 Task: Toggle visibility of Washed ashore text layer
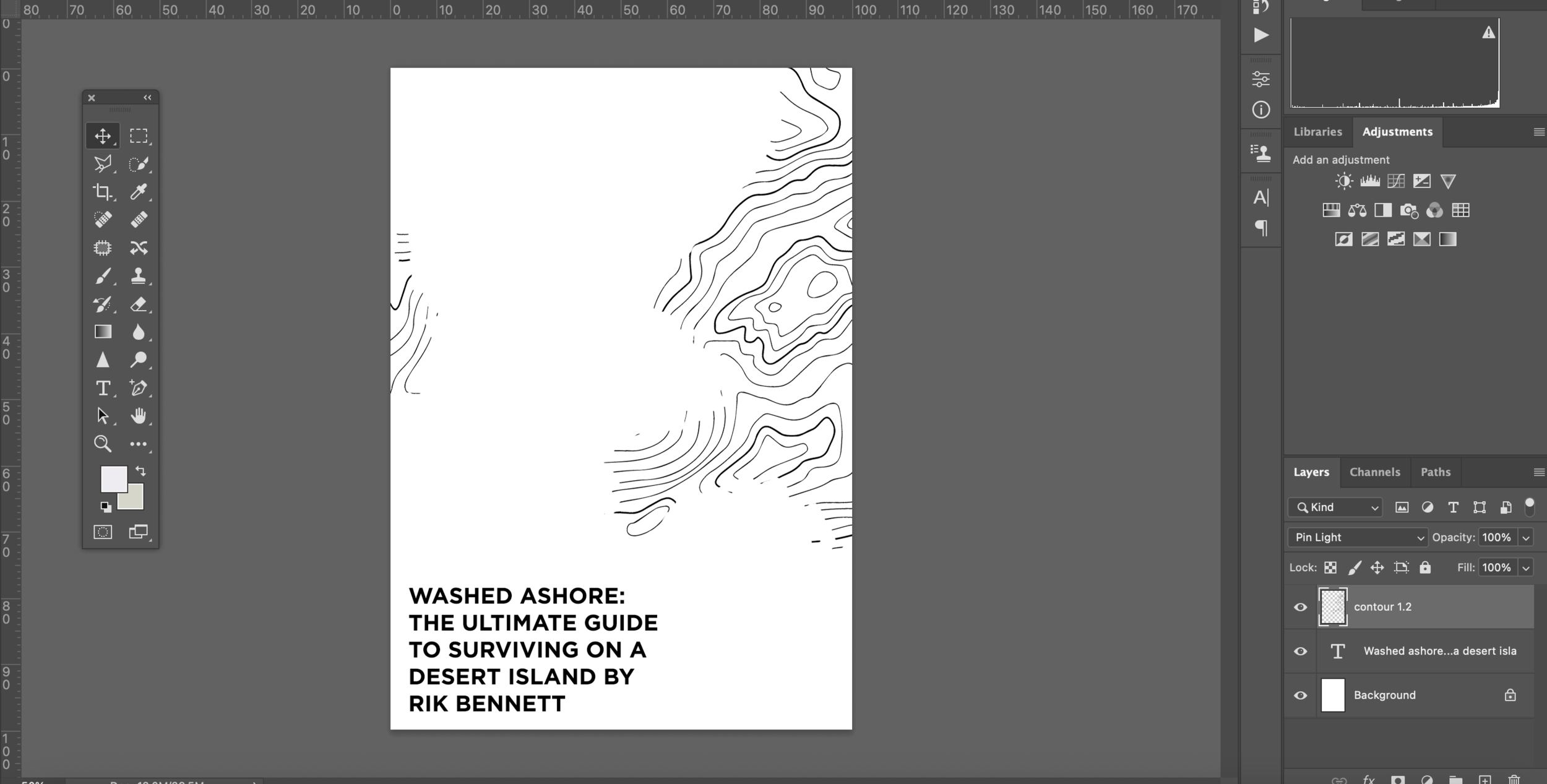(x=1300, y=651)
